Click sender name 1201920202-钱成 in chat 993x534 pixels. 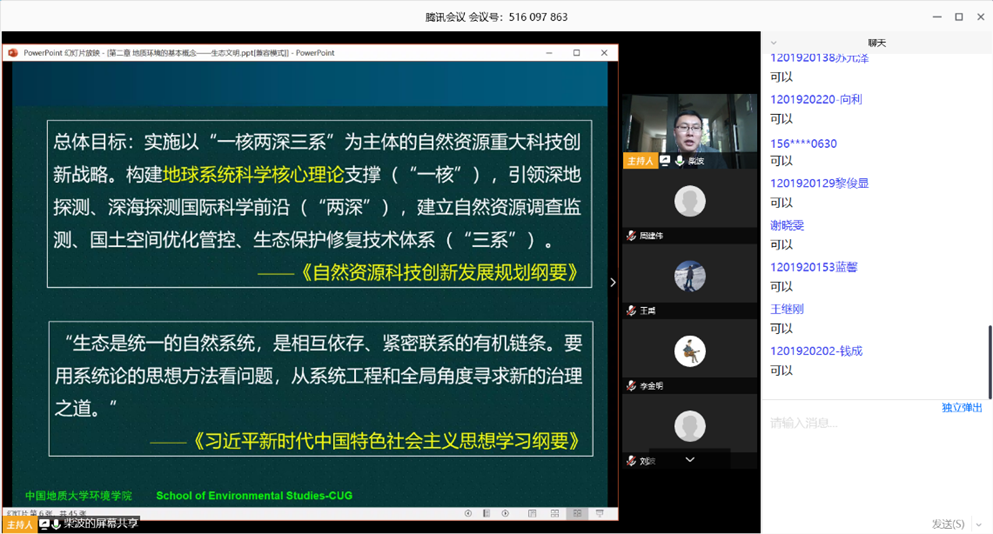point(816,351)
